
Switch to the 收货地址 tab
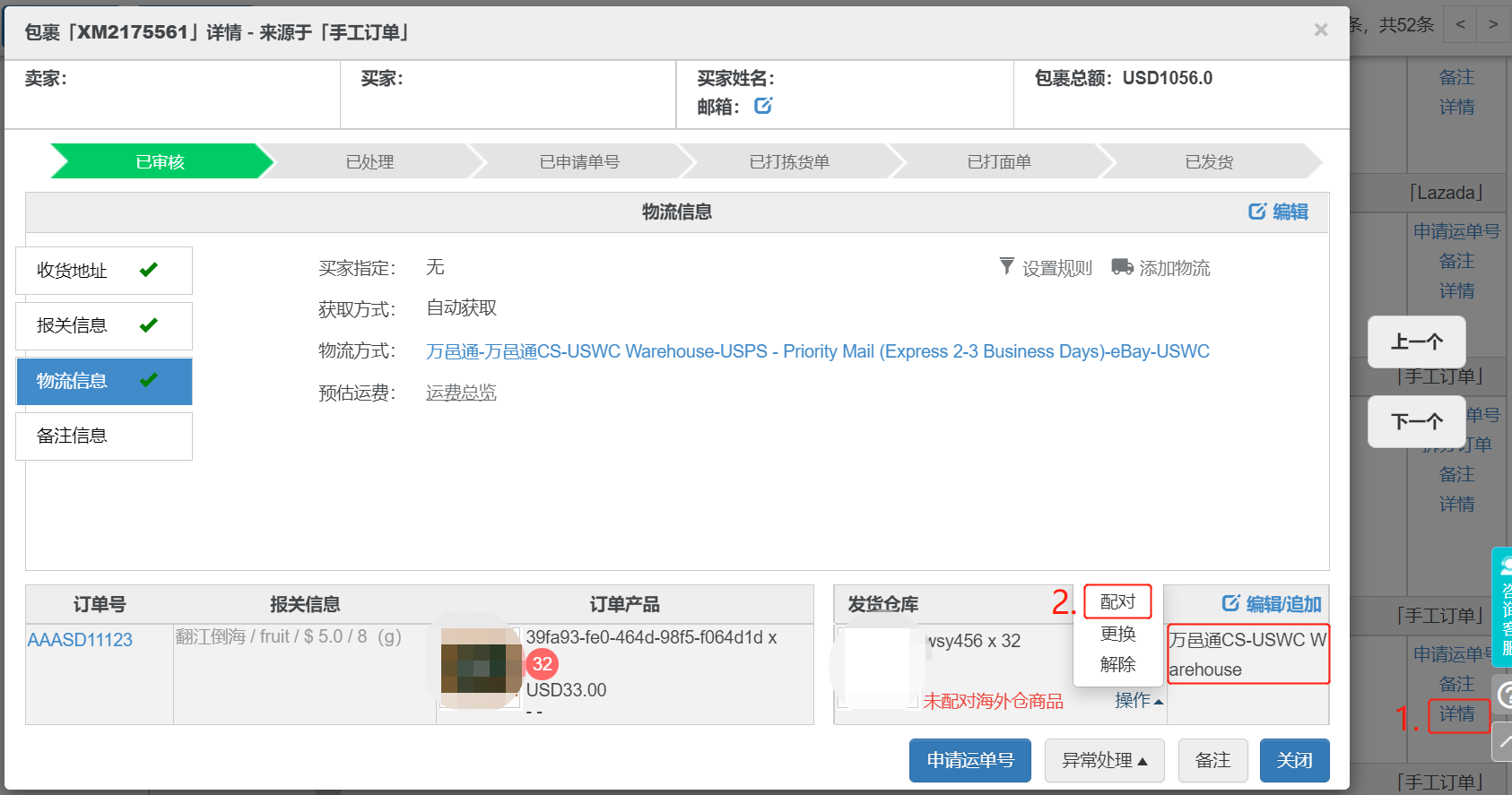pyautogui.click(x=104, y=271)
